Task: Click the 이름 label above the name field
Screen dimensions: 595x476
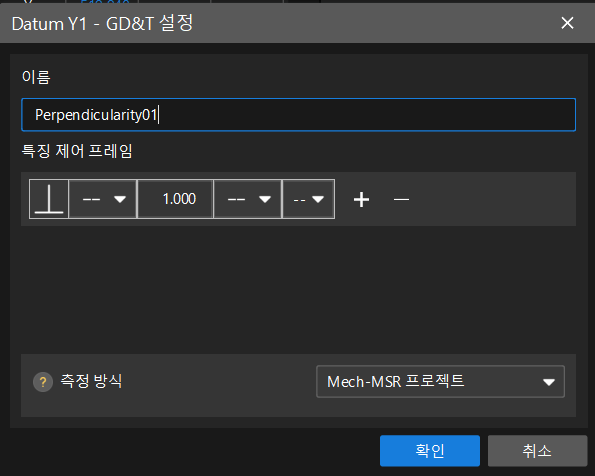Action: pos(36,77)
